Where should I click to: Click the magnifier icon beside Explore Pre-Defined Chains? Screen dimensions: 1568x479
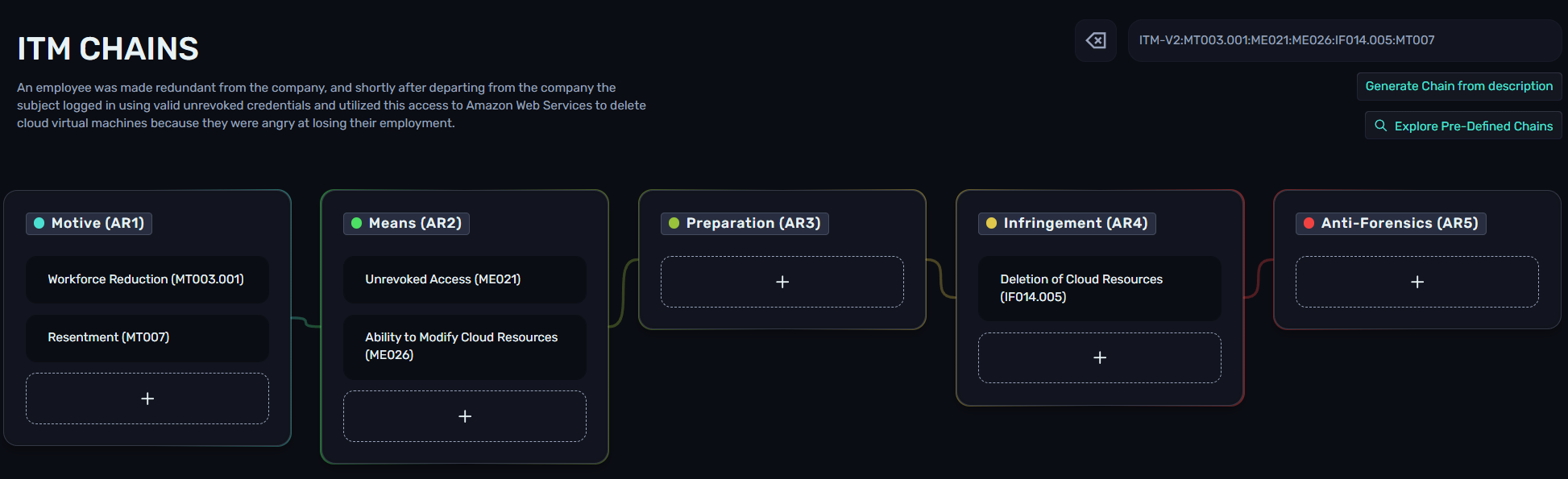coord(1381,126)
